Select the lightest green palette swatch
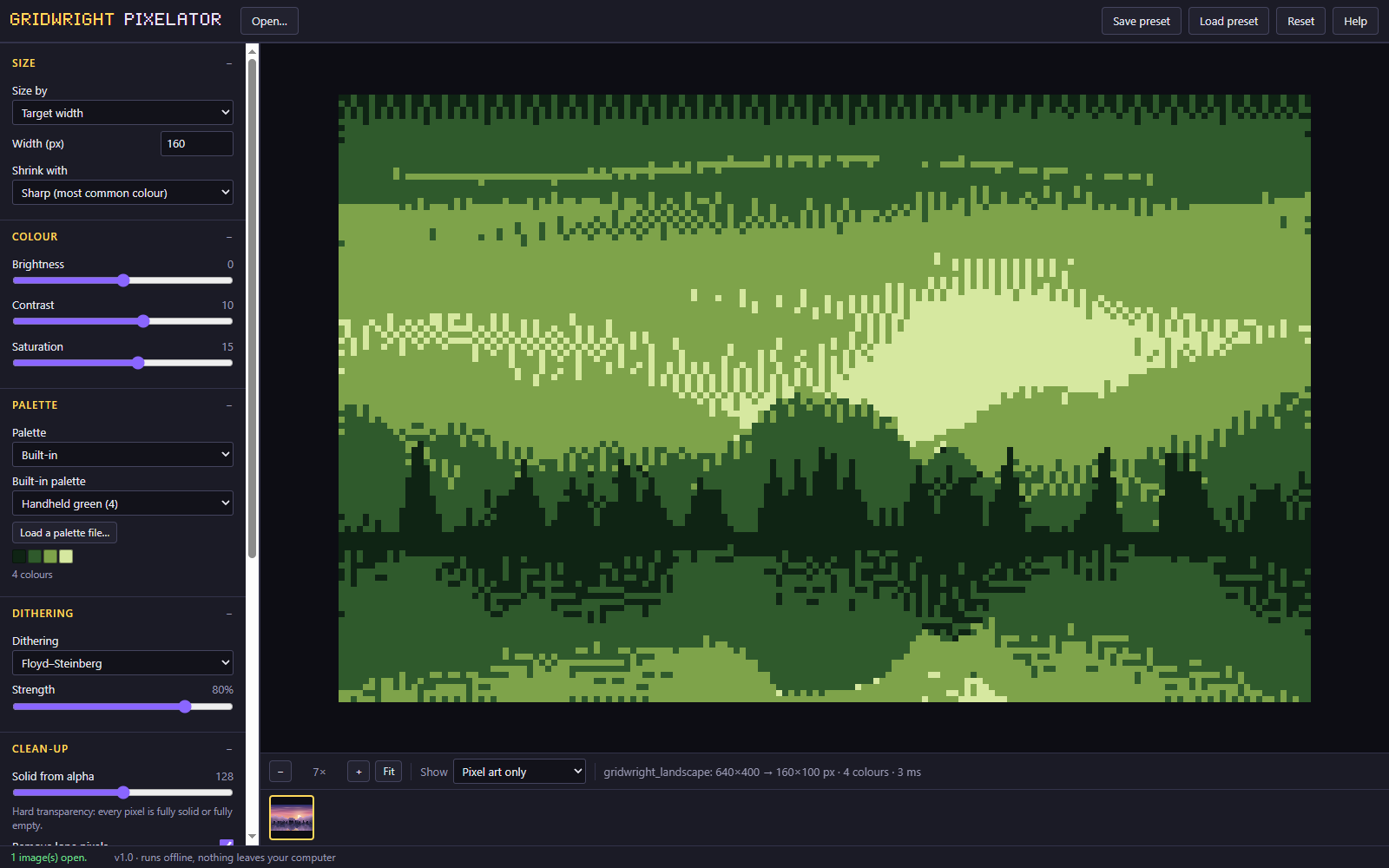The image size is (1389, 868). (x=66, y=556)
